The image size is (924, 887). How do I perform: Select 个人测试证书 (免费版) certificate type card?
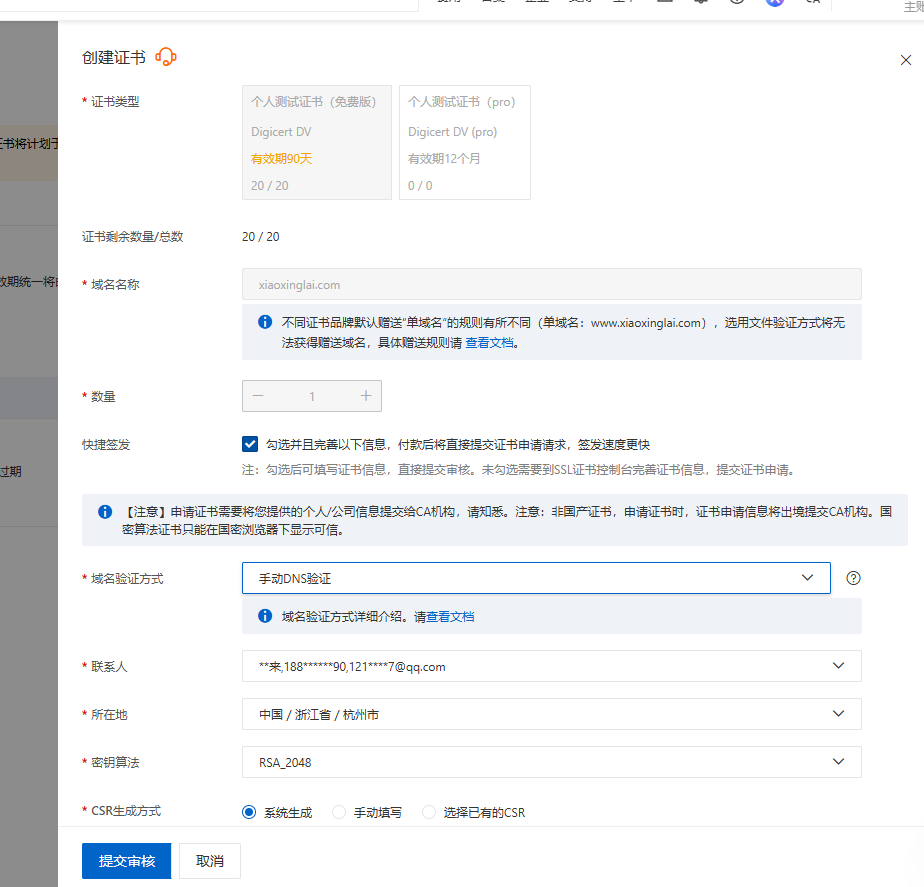pyautogui.click(x=316, y=142)
